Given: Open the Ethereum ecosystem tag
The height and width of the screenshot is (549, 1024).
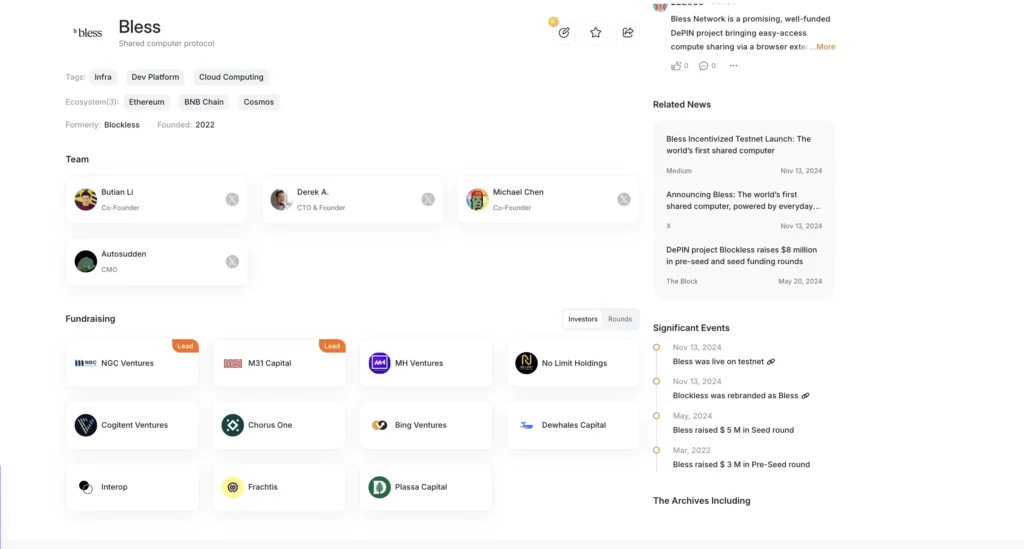Looking at the screenshot, I should (146, 102).
